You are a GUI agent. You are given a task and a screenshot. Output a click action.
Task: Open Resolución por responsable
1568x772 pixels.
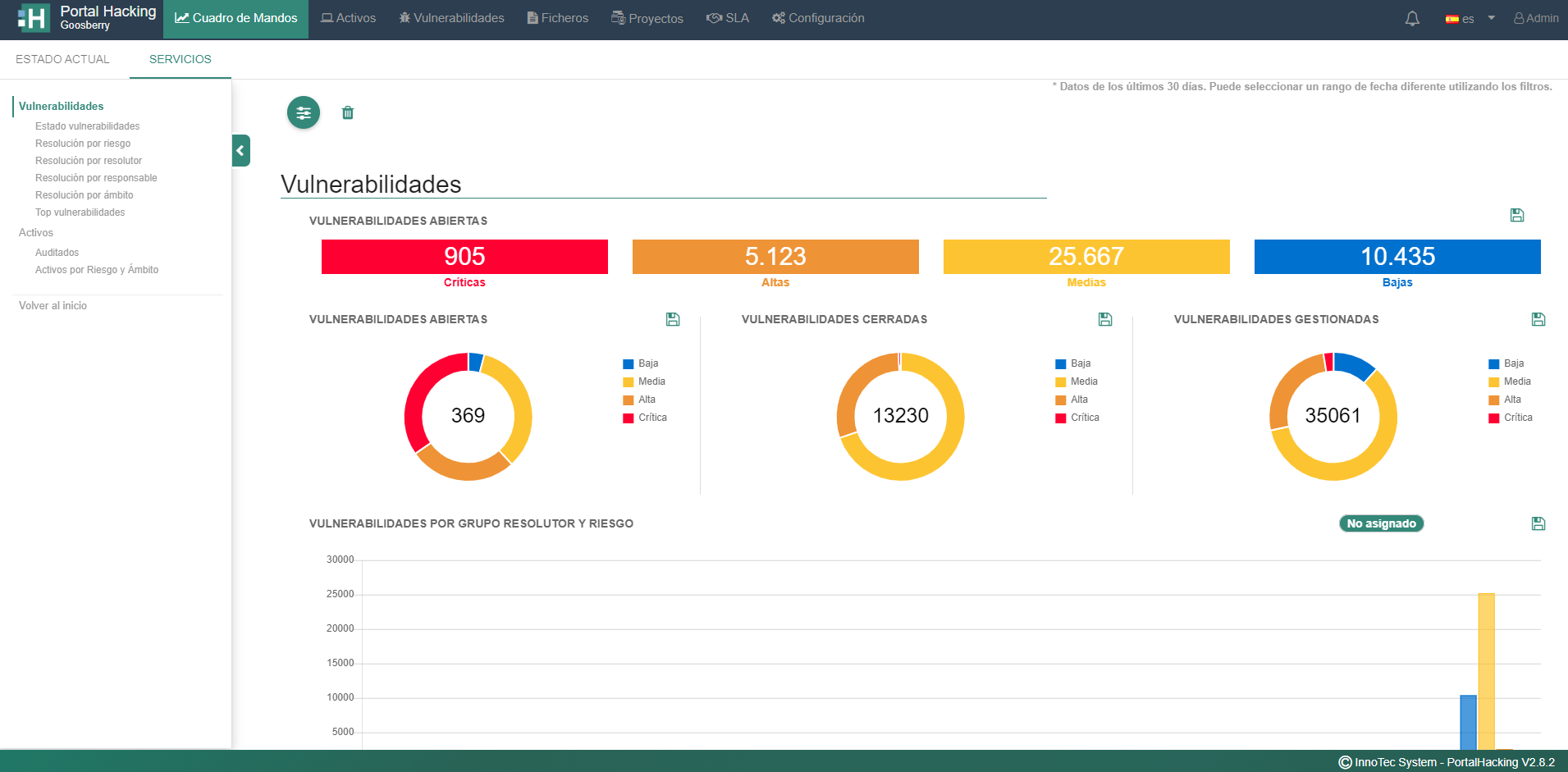pyautogui.click(x=96, y=178)
